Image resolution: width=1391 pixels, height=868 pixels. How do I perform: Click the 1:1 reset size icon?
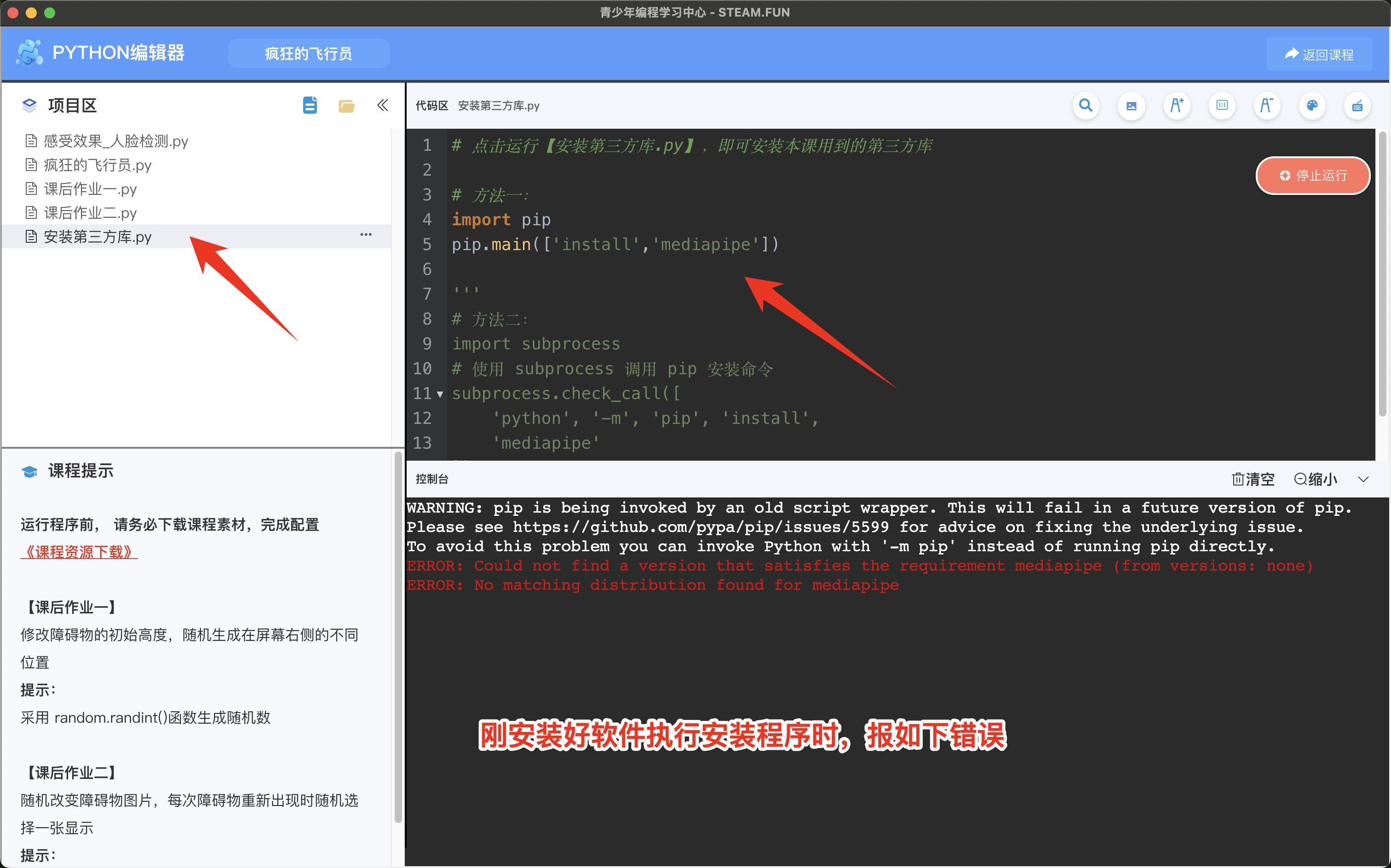[x=1222, y=106]
